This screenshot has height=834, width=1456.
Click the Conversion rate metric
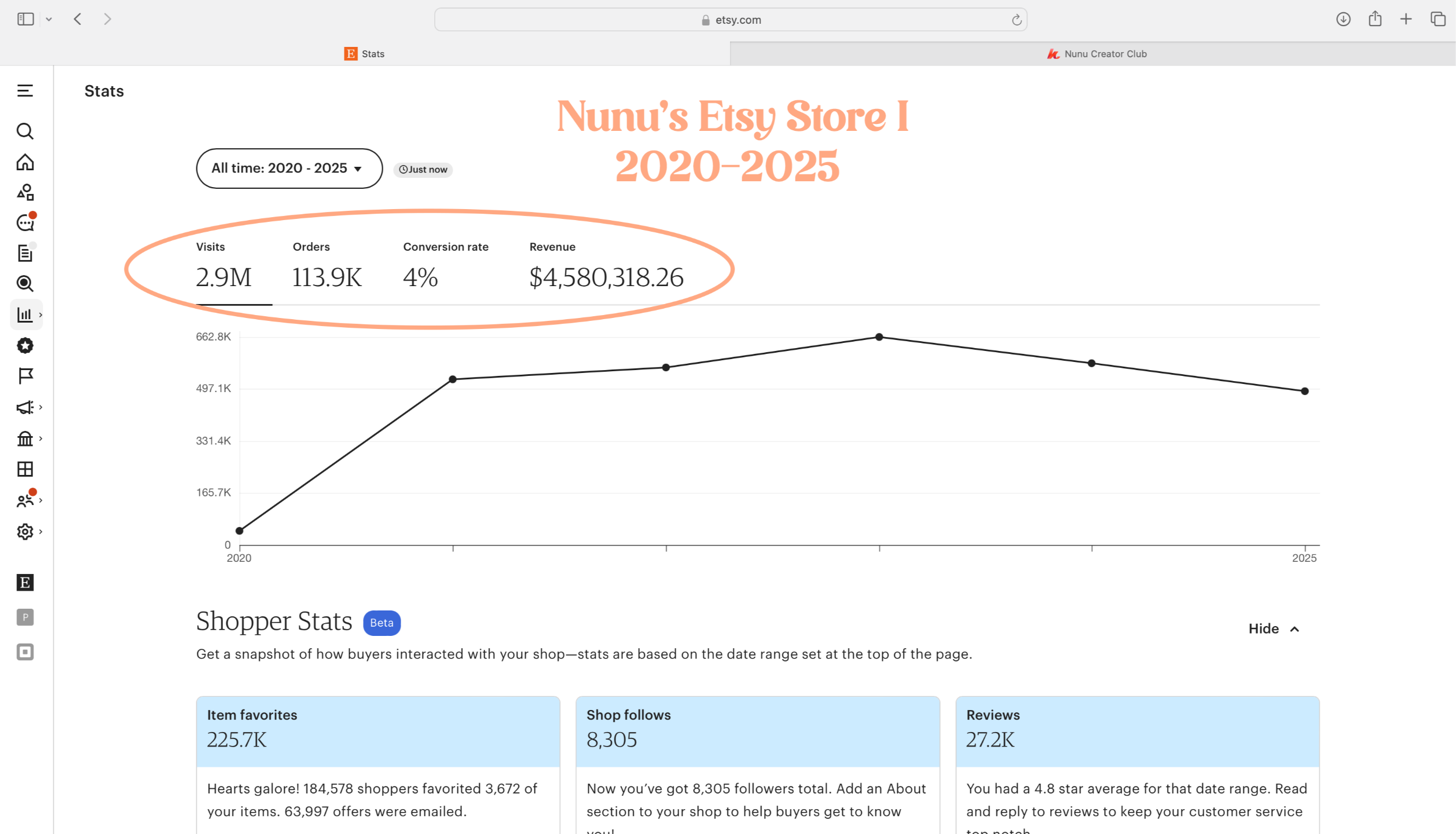pos(445,266)
